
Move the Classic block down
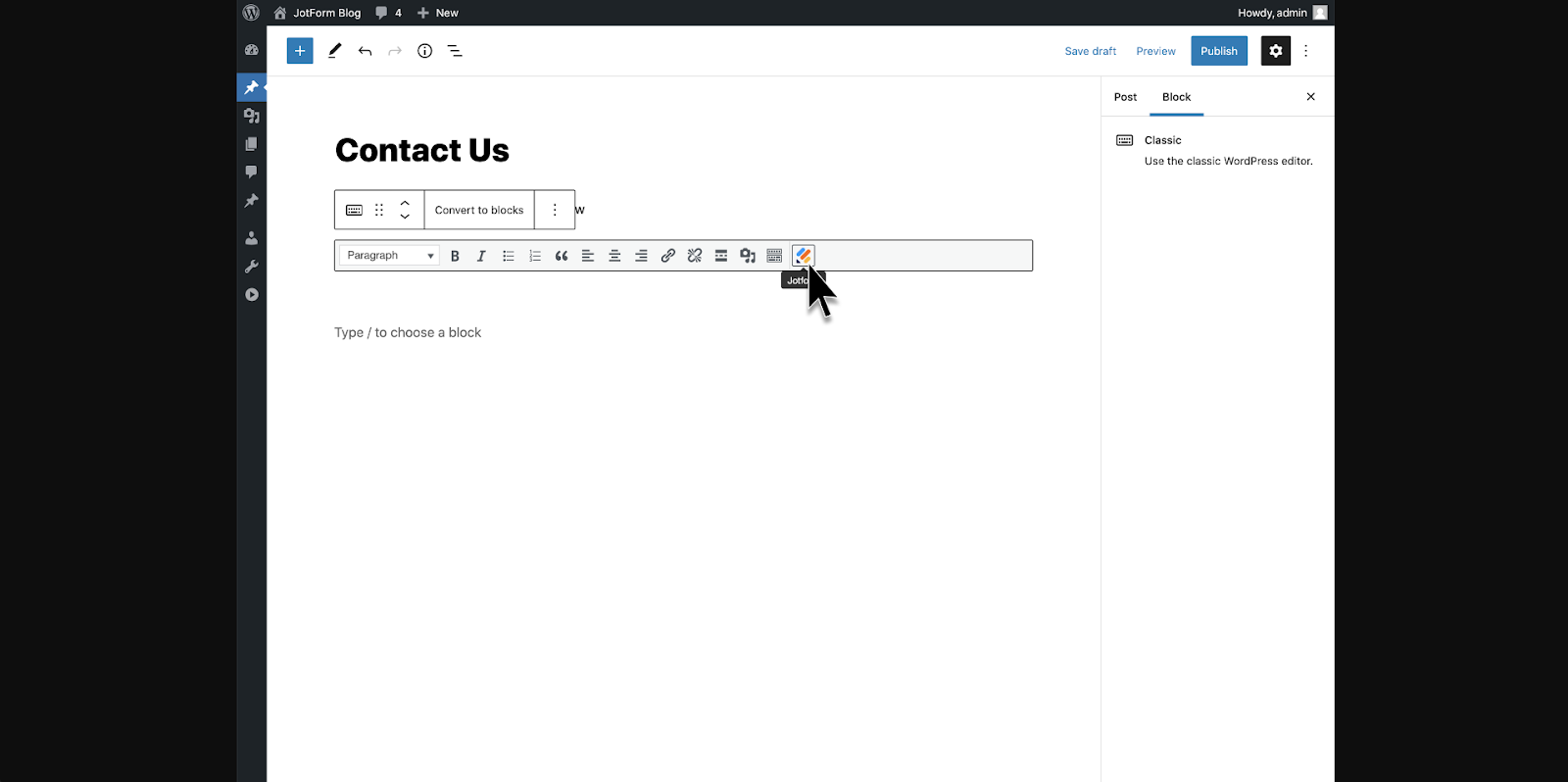click(x=405, y=217)
